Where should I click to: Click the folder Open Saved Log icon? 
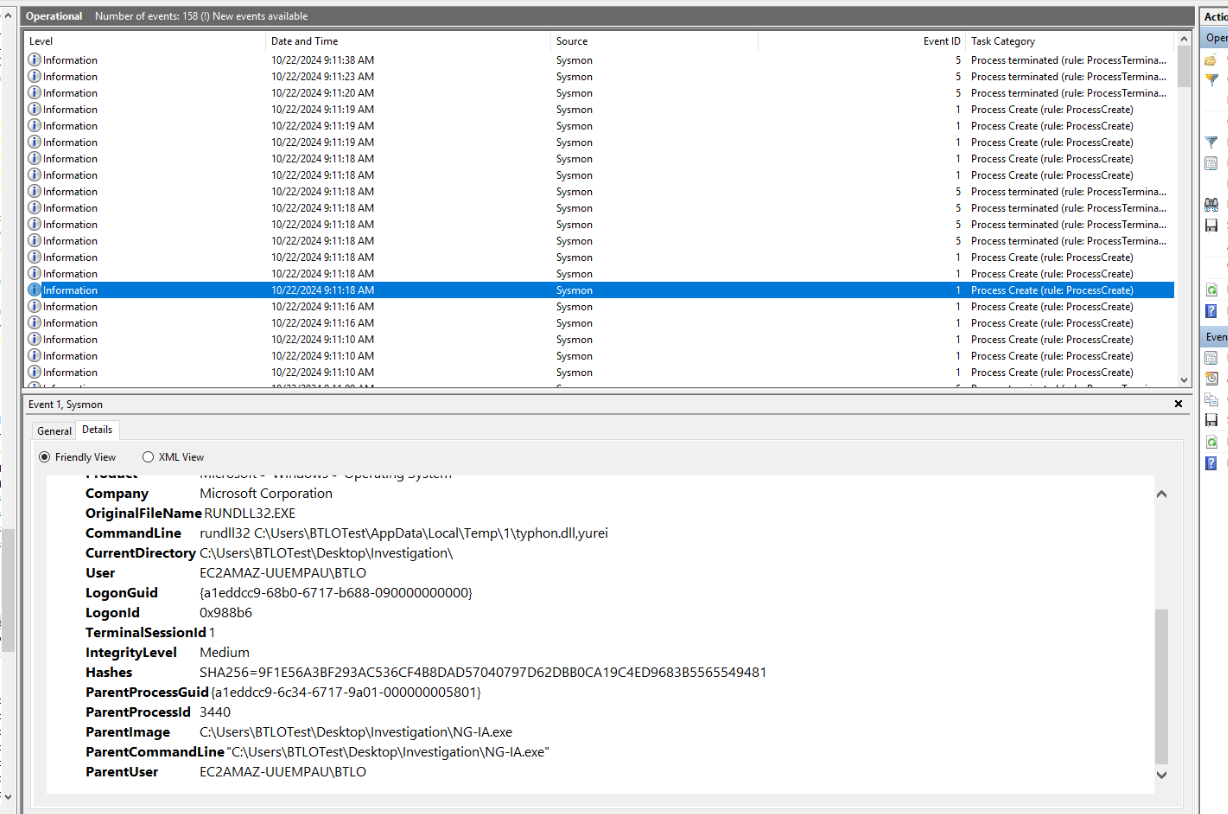tap(1211, 60)
